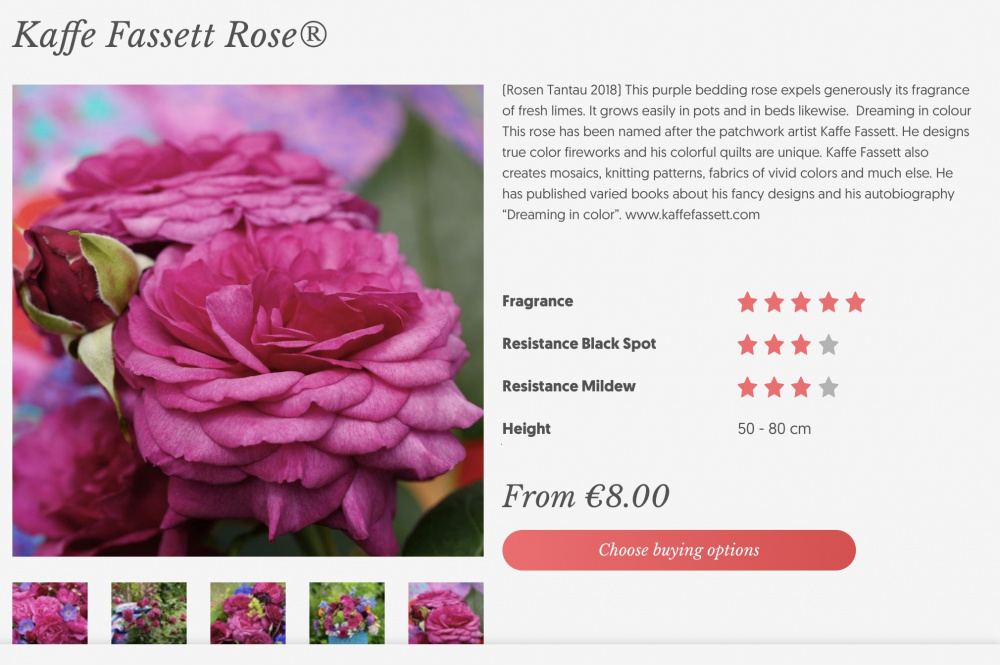The width and height of the screenshot is (1000, 665).
Task: Click the first star of Resistance Black Spot
Action: click(747, 345)
